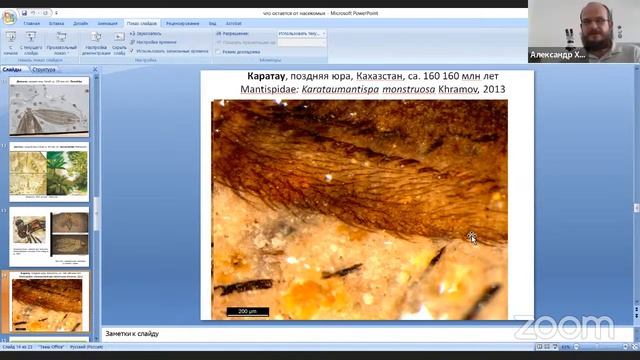Click status bar slide counter 'Слайд 14'
This screenshot has width=640, height=360.
[18, 347]
